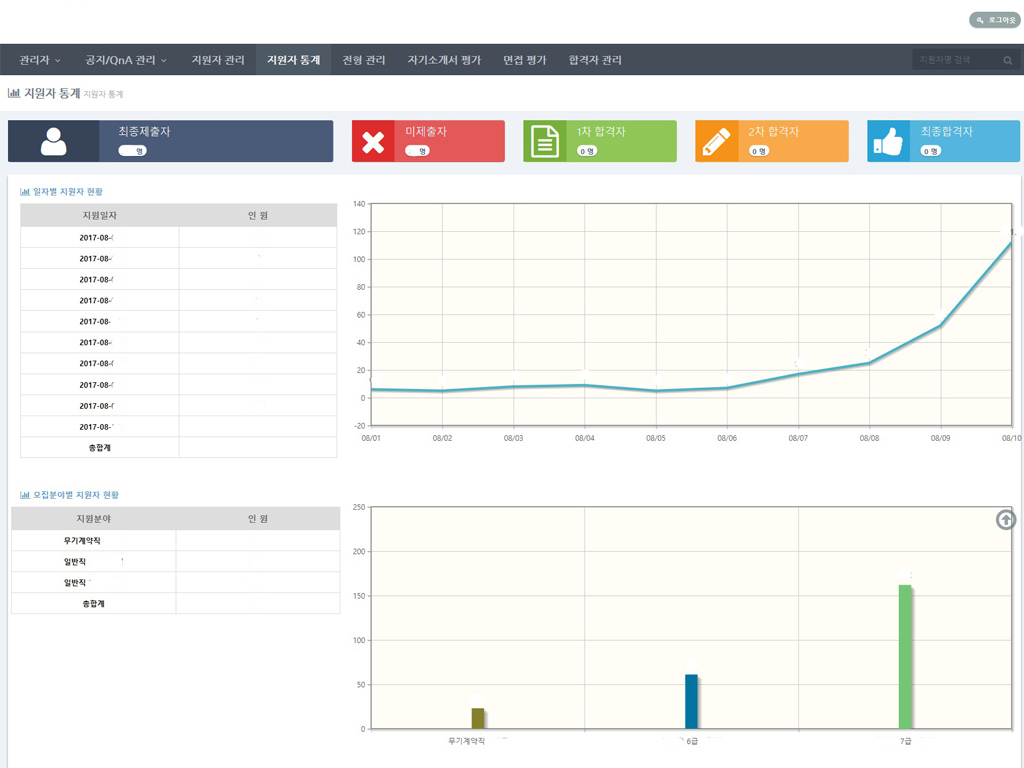Click the 지원자 통계 breadcrumb text

pyautogui.click(x=103, y=95)
